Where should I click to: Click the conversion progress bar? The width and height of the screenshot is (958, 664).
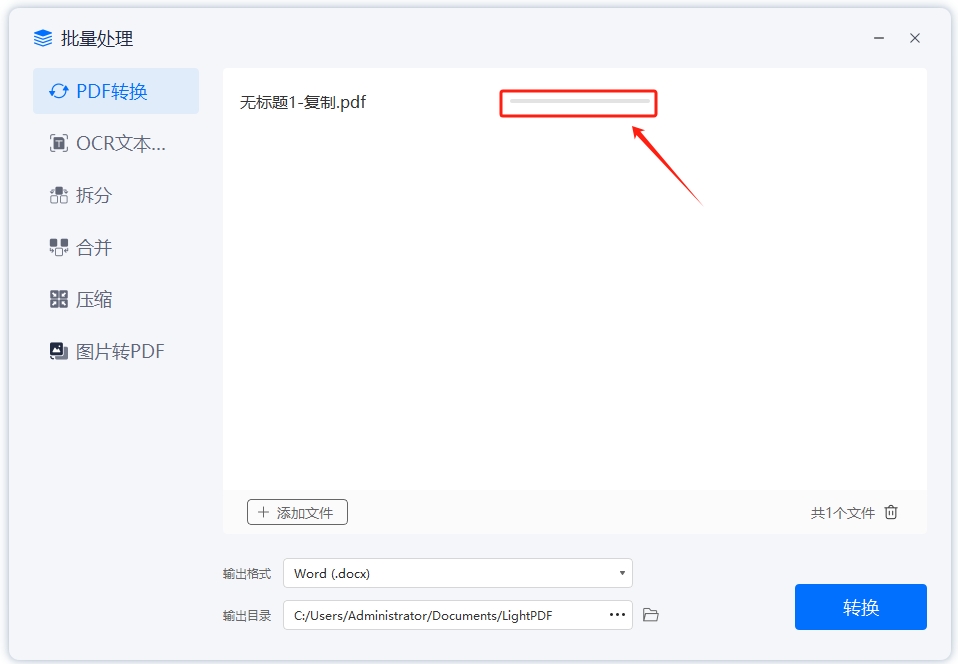[x=577, y=103]
